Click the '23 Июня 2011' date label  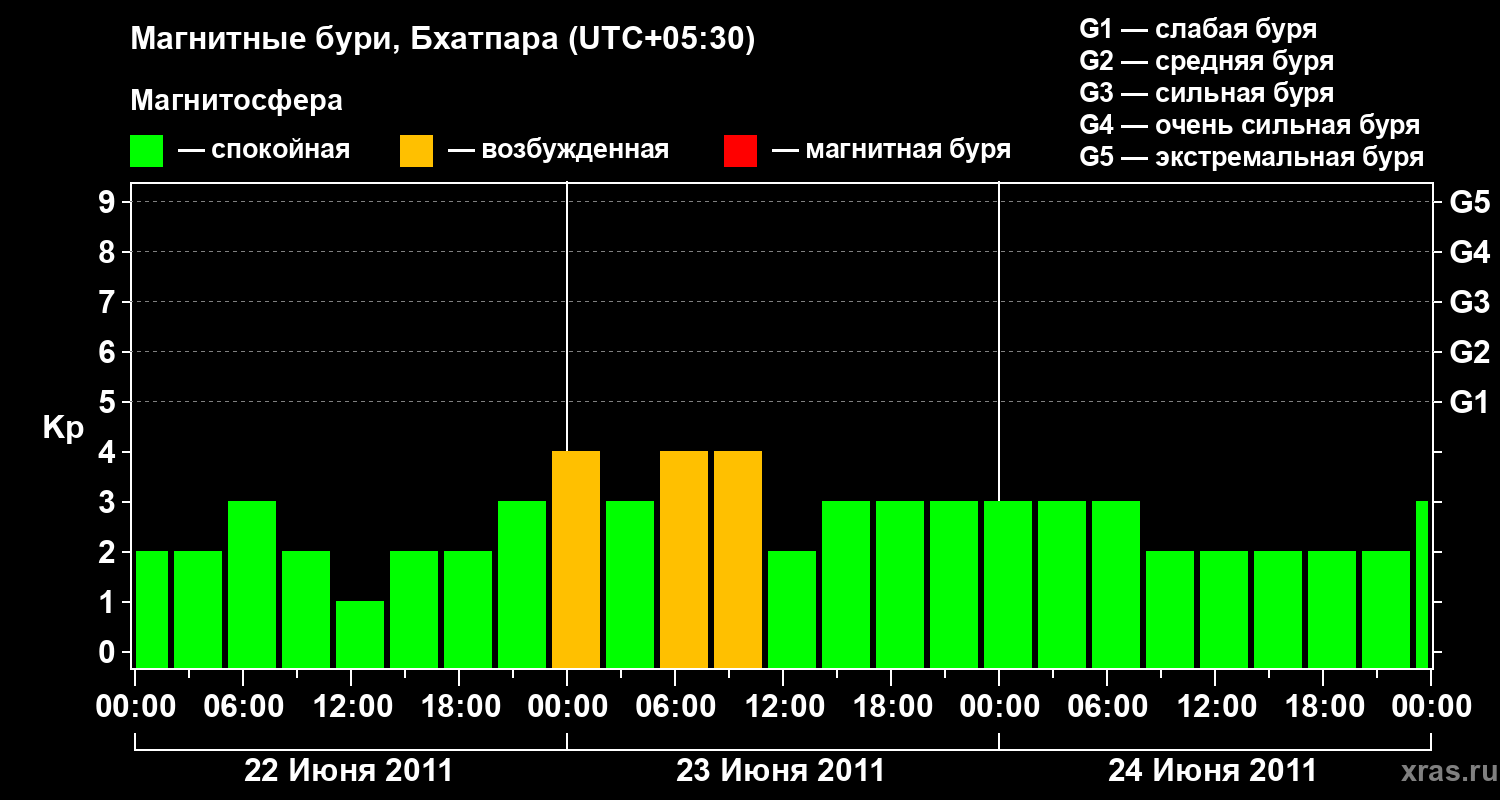point(781,771)
